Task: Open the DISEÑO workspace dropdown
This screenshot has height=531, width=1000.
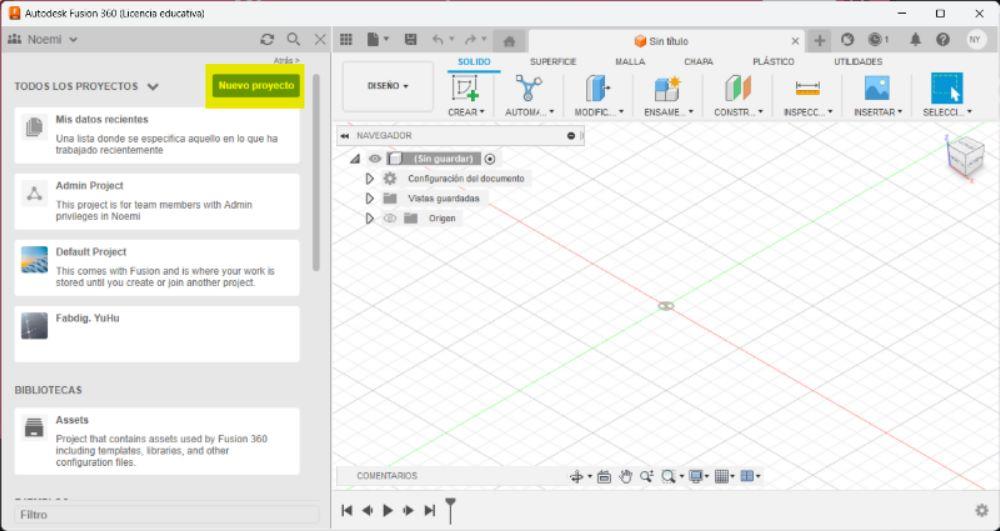Action: click(388, 86)
